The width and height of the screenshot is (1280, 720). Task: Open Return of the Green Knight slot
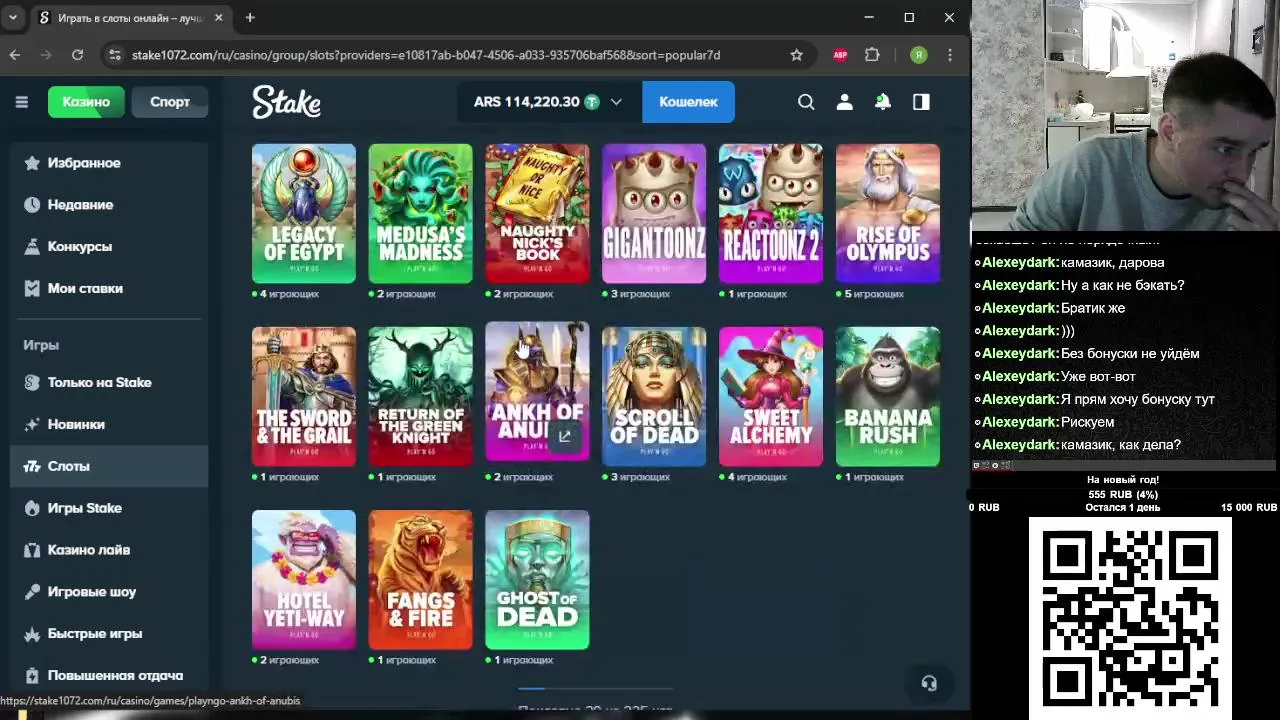[x=421, y=396]
